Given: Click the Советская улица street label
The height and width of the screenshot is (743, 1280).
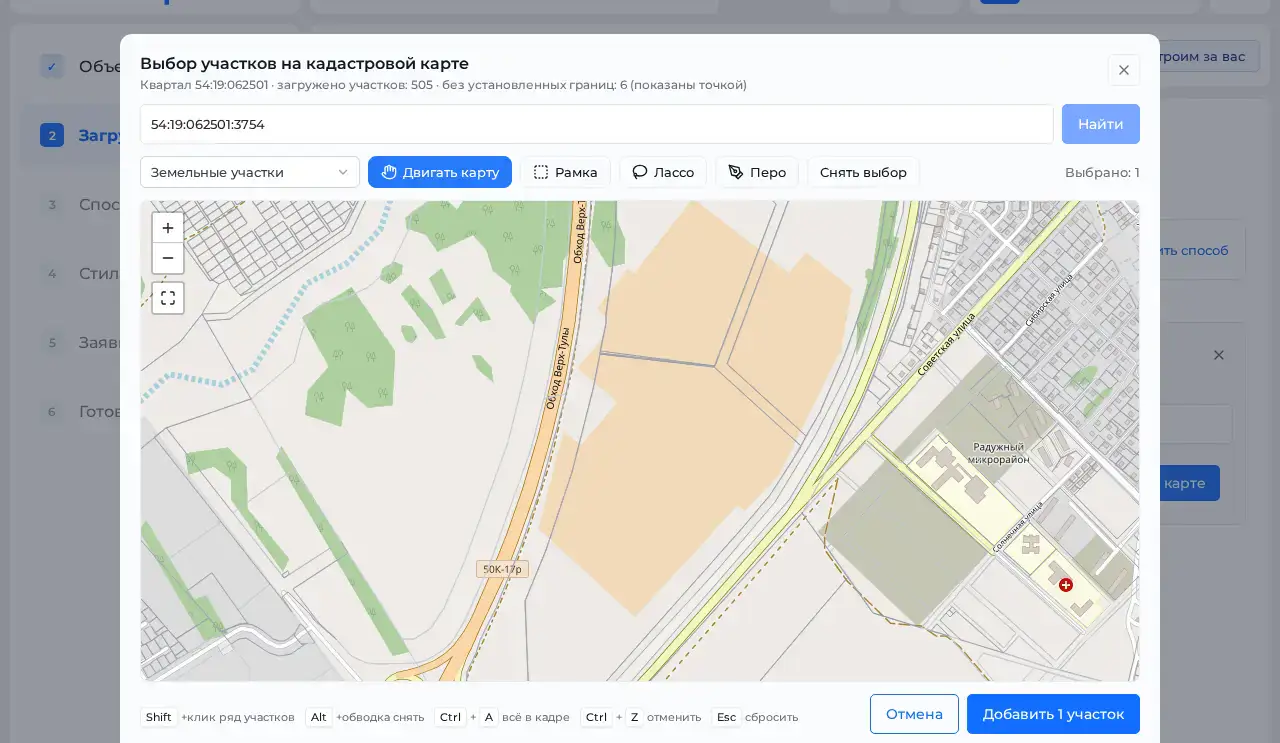Looking at the screenshot, I should (x=946, y=345).
